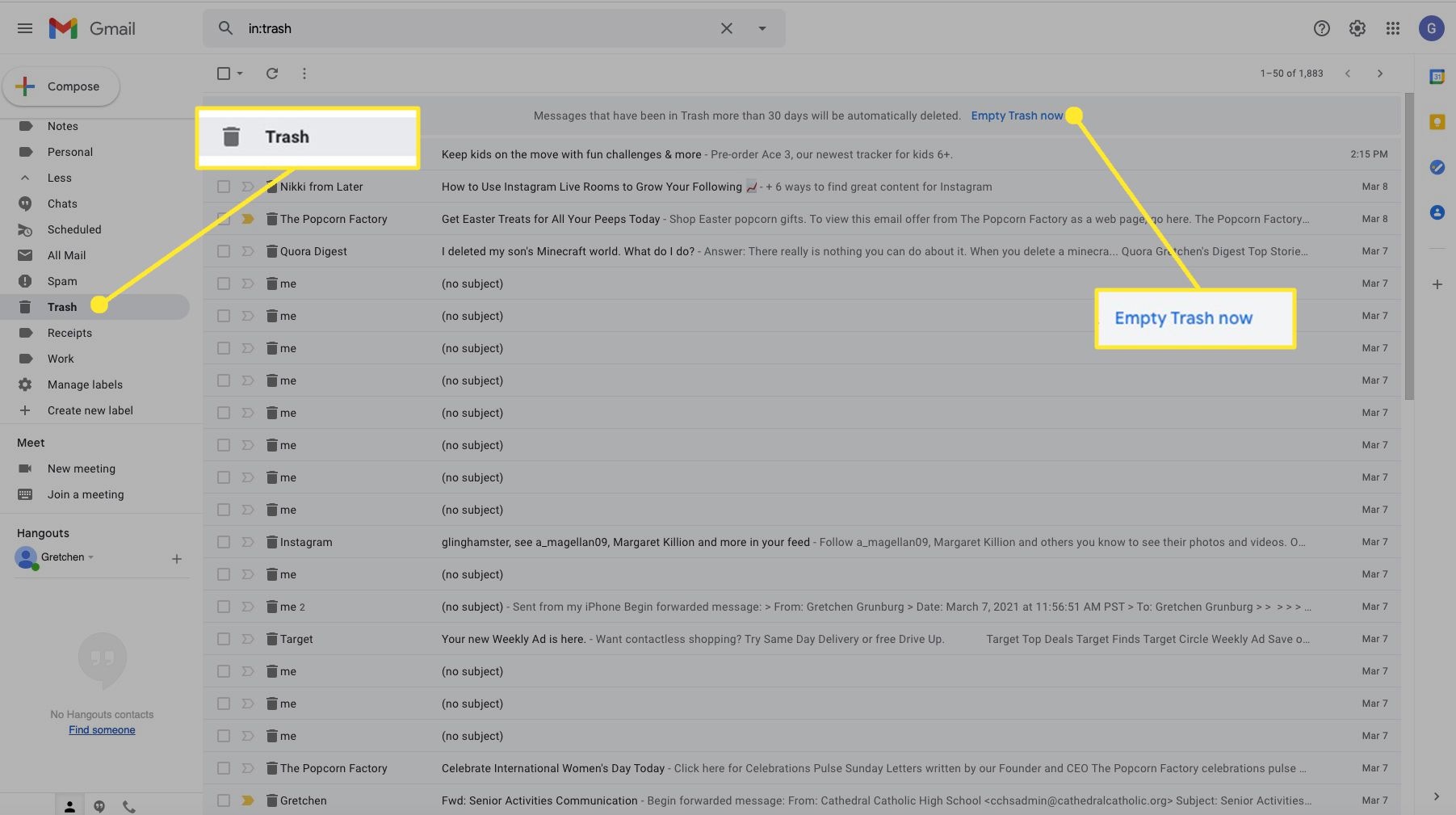Viewport: 1456px width, 815px height.
Task: Open the main menu hamburger icon
Action: tap(25, 28)
